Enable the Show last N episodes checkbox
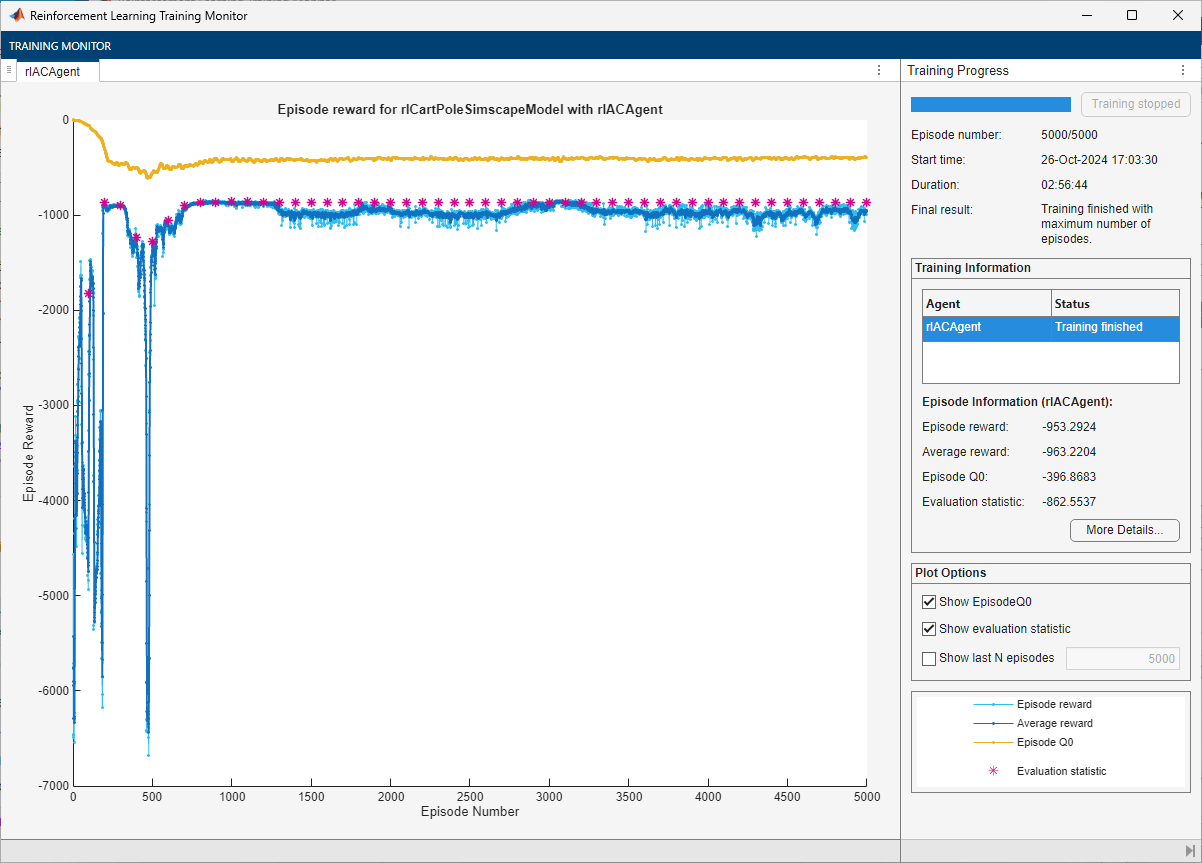The image size is (1202, 863). coord(929,658)
